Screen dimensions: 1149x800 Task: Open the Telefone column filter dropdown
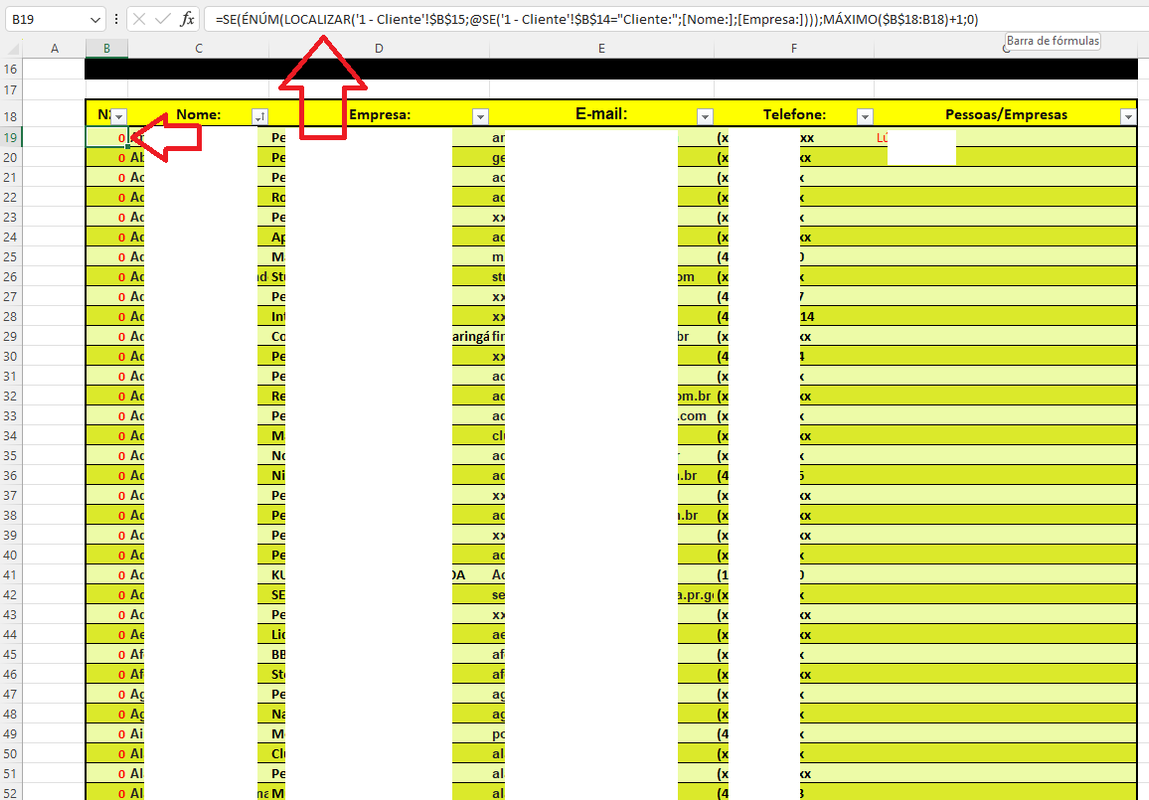[865, 116]
